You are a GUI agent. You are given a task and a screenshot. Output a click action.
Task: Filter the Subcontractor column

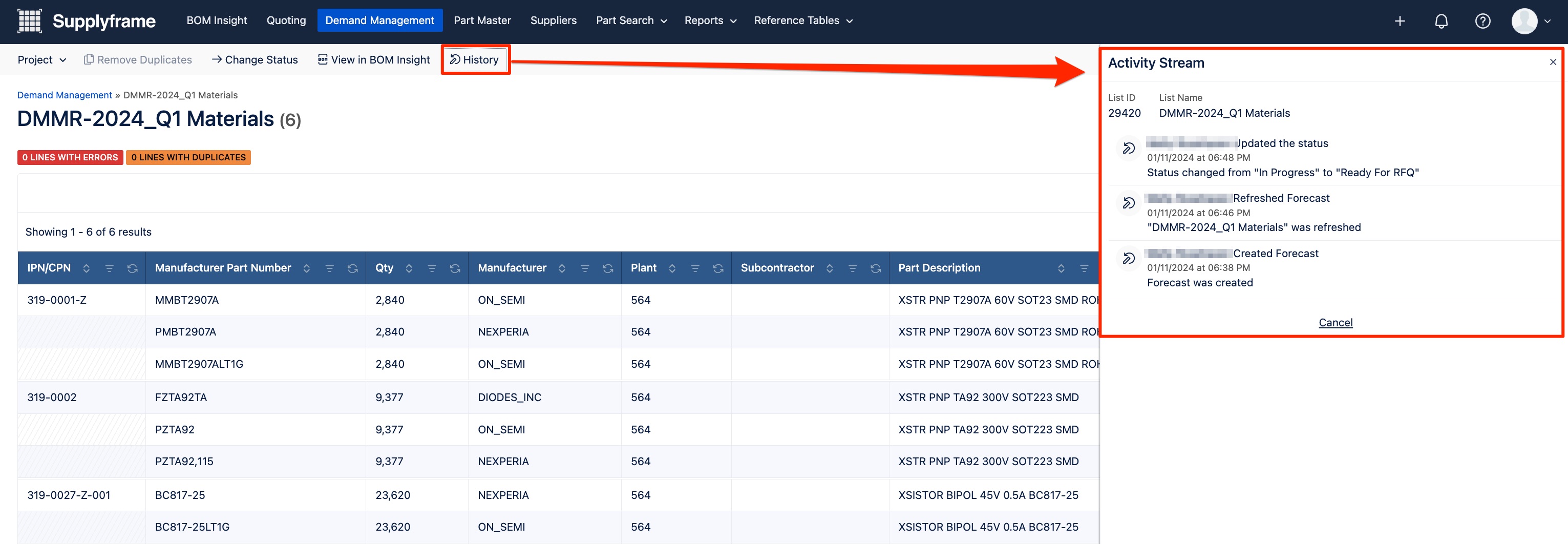point(852,268)
